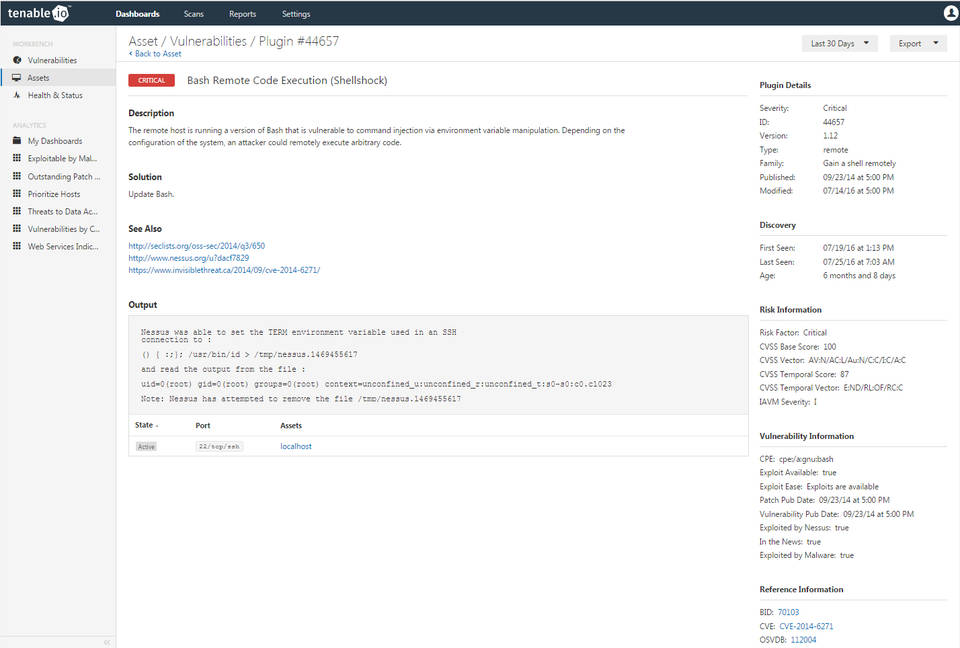This screenshot has width=960, height=648.
Task: Click the Vulnerabilities icon in the sidebar
Action: [x=17, y=61]
